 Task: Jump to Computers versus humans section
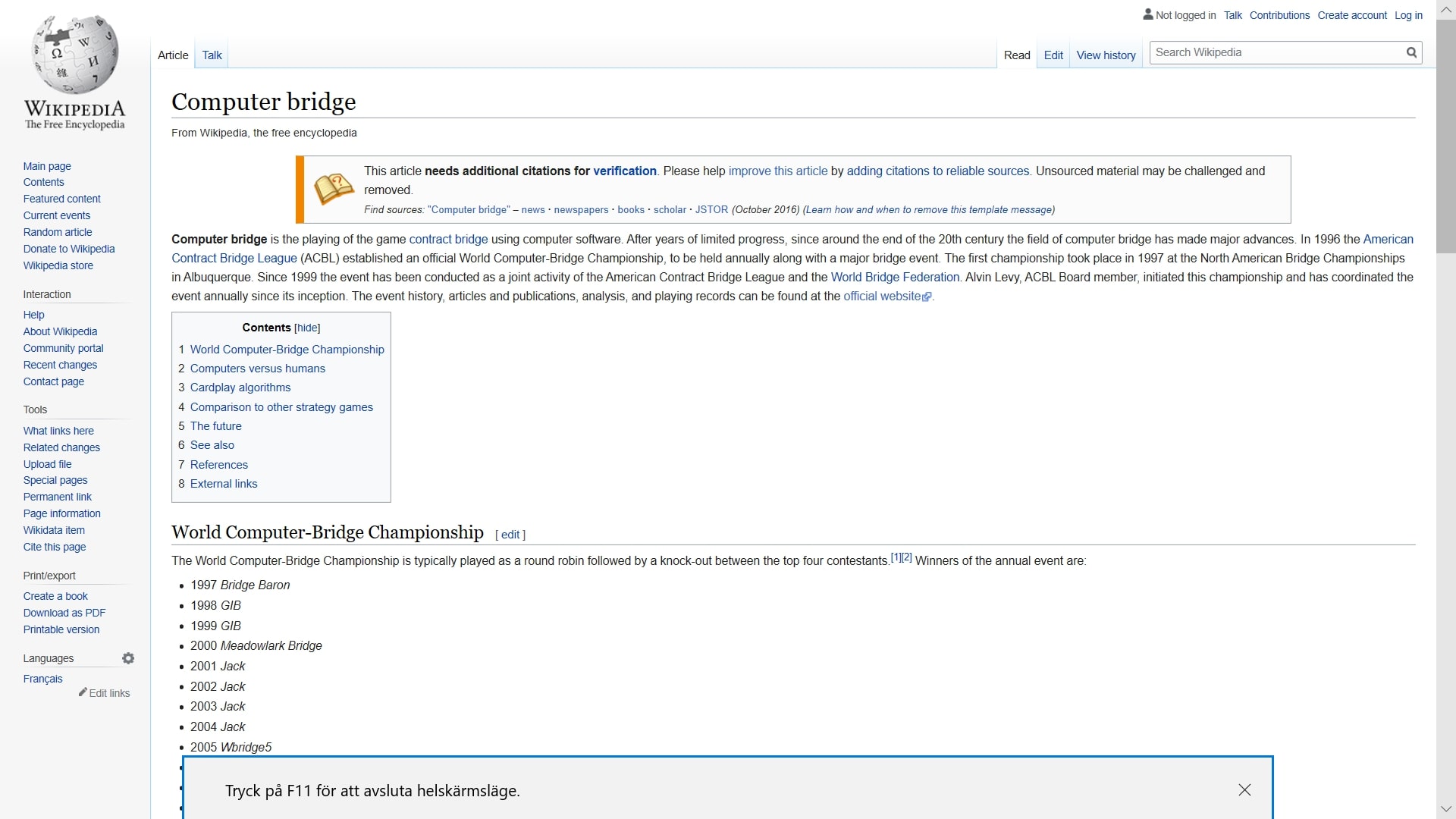(x=258, y=369)
